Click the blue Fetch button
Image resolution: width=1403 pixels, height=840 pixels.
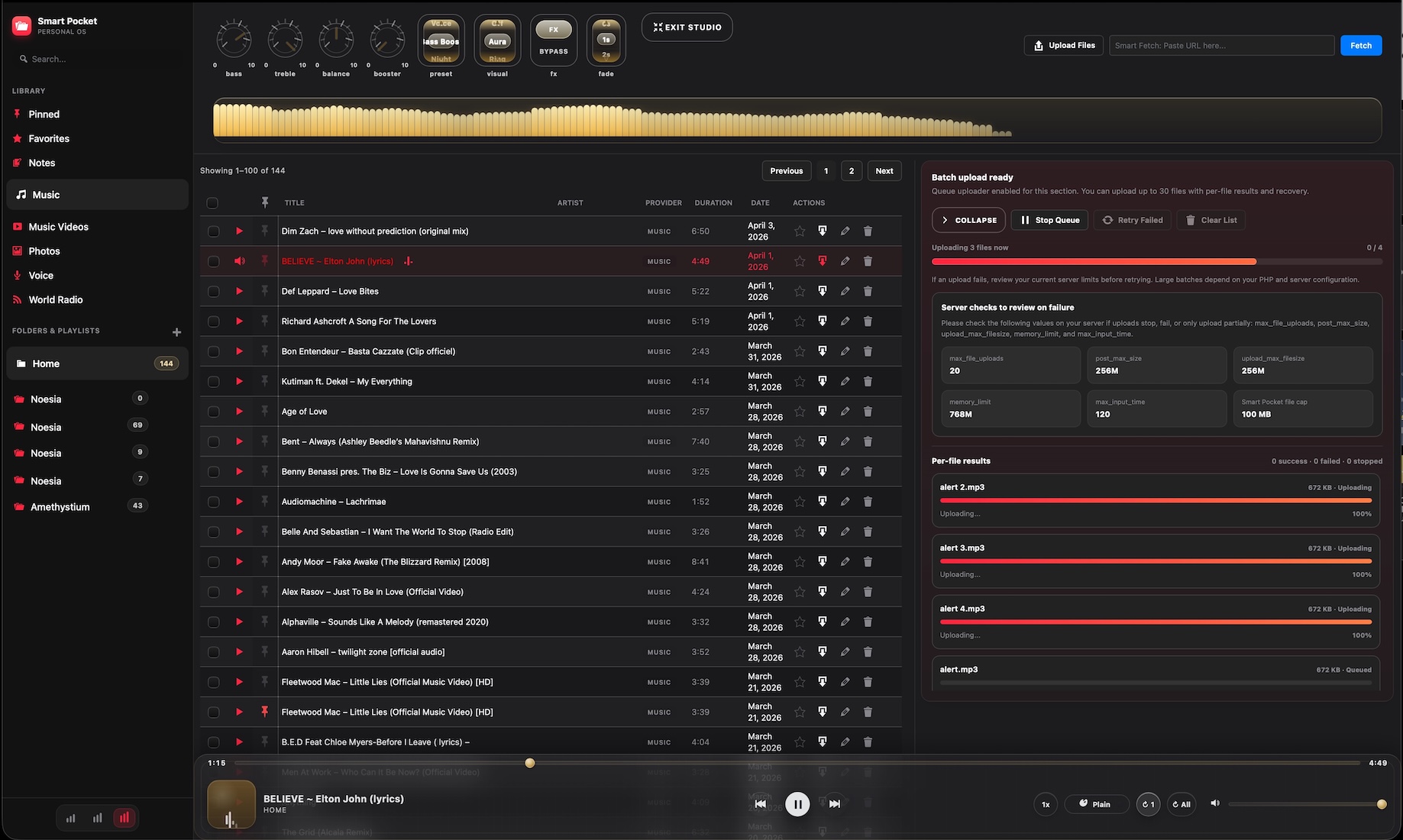pos(1360,45)
